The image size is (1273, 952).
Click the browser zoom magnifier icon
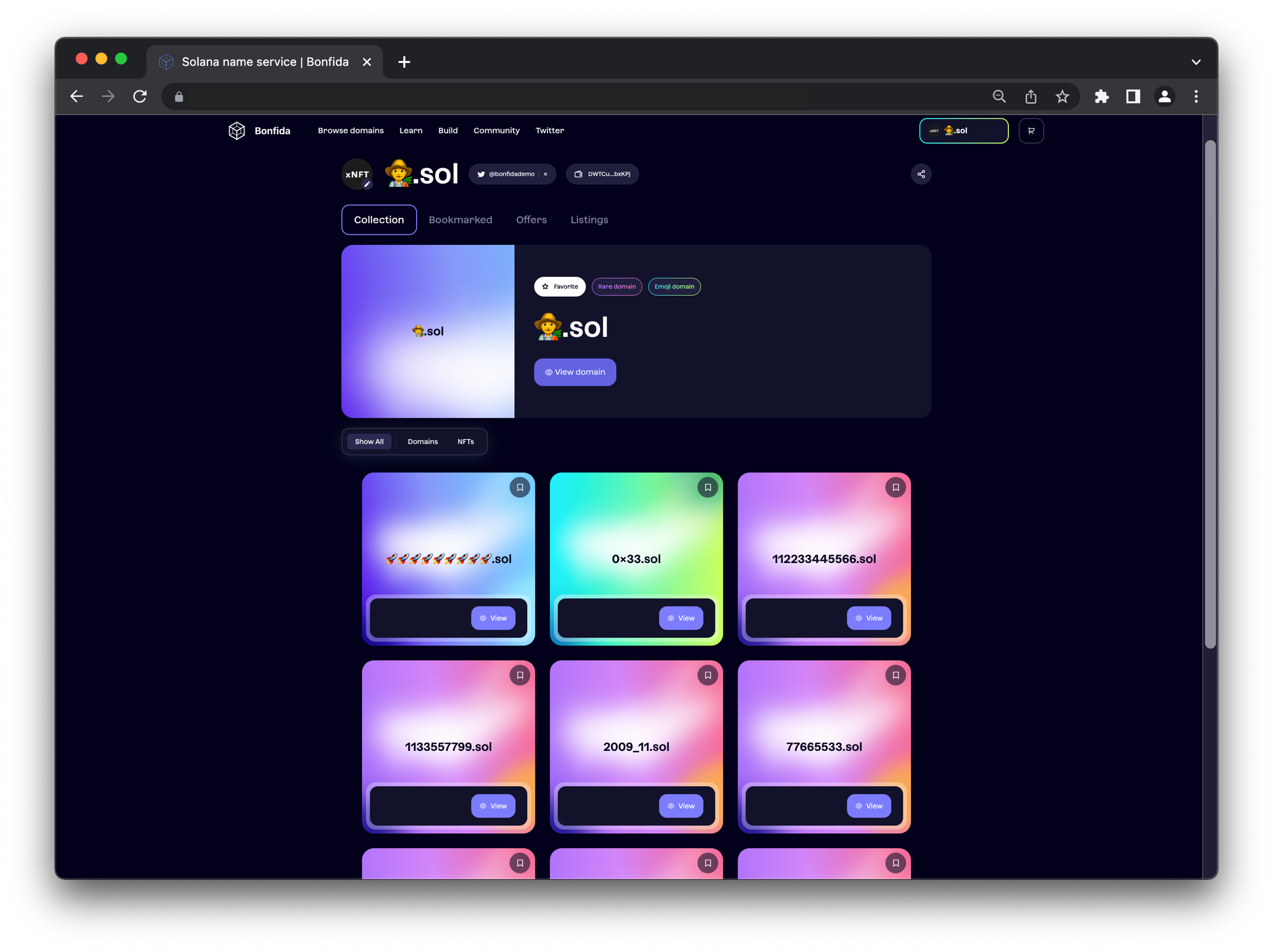pos(999,96)
